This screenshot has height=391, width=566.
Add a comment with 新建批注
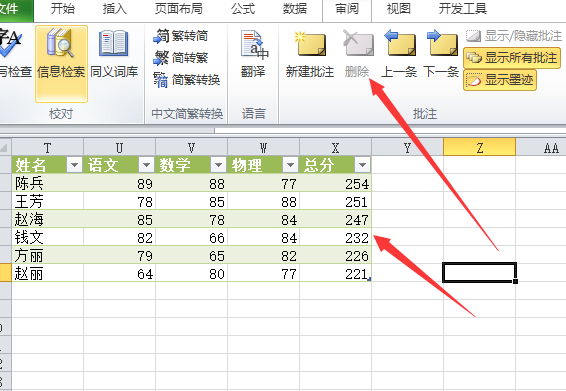pos(310,54)
